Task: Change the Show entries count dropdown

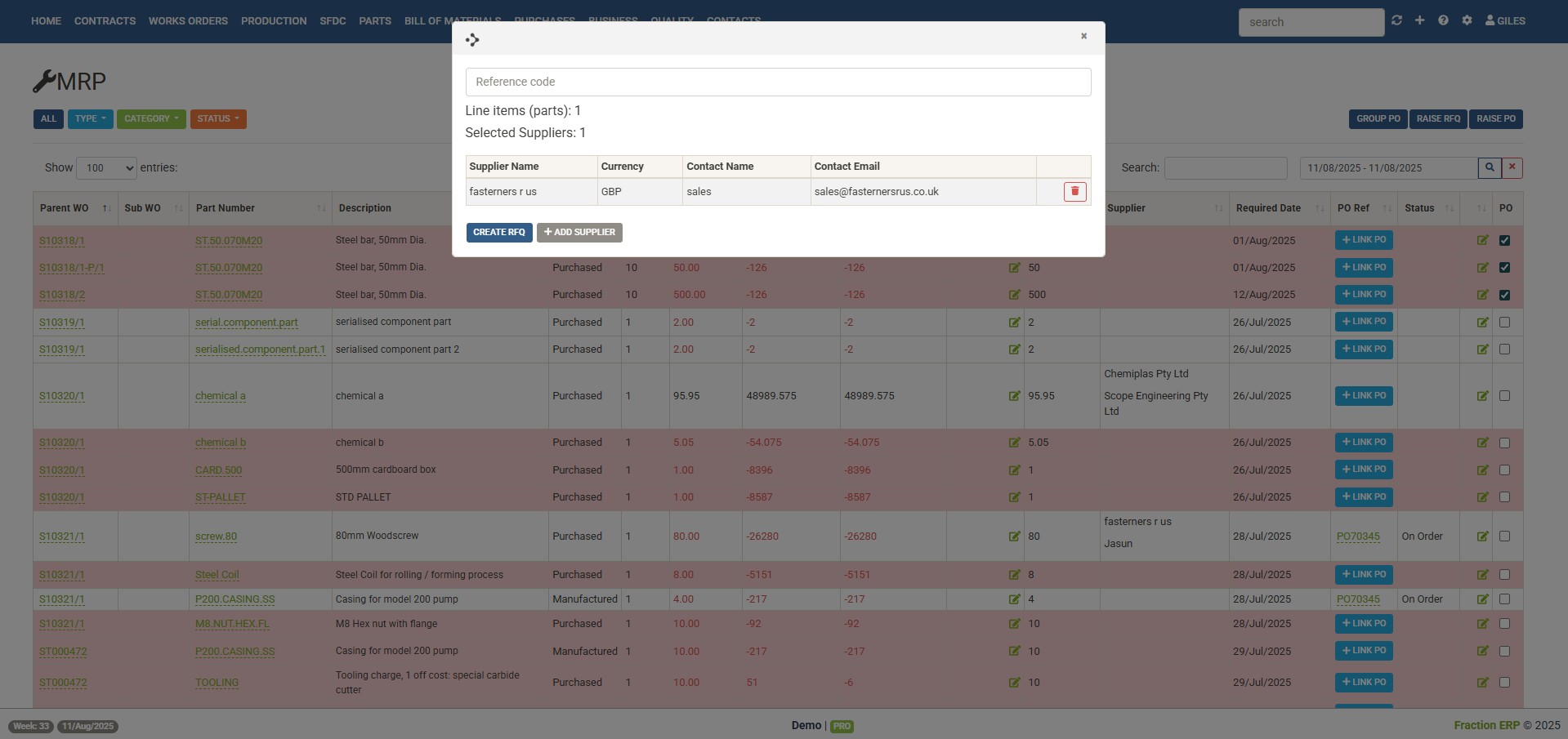Action: pos(105,167)
